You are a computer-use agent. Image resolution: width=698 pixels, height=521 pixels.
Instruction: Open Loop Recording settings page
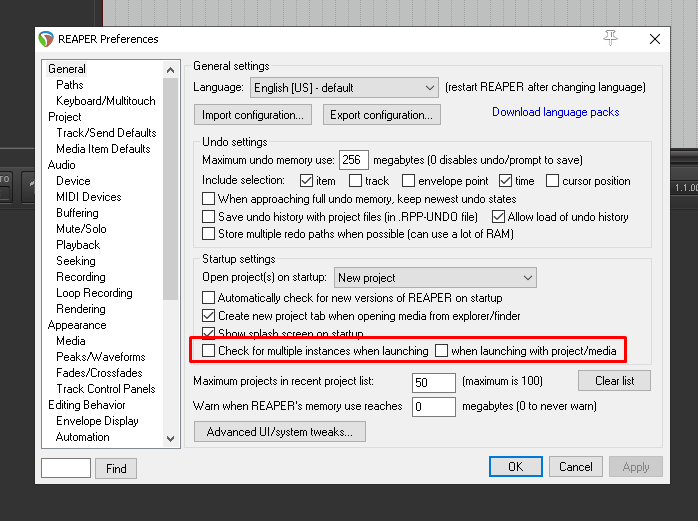(x=94, y=293)
